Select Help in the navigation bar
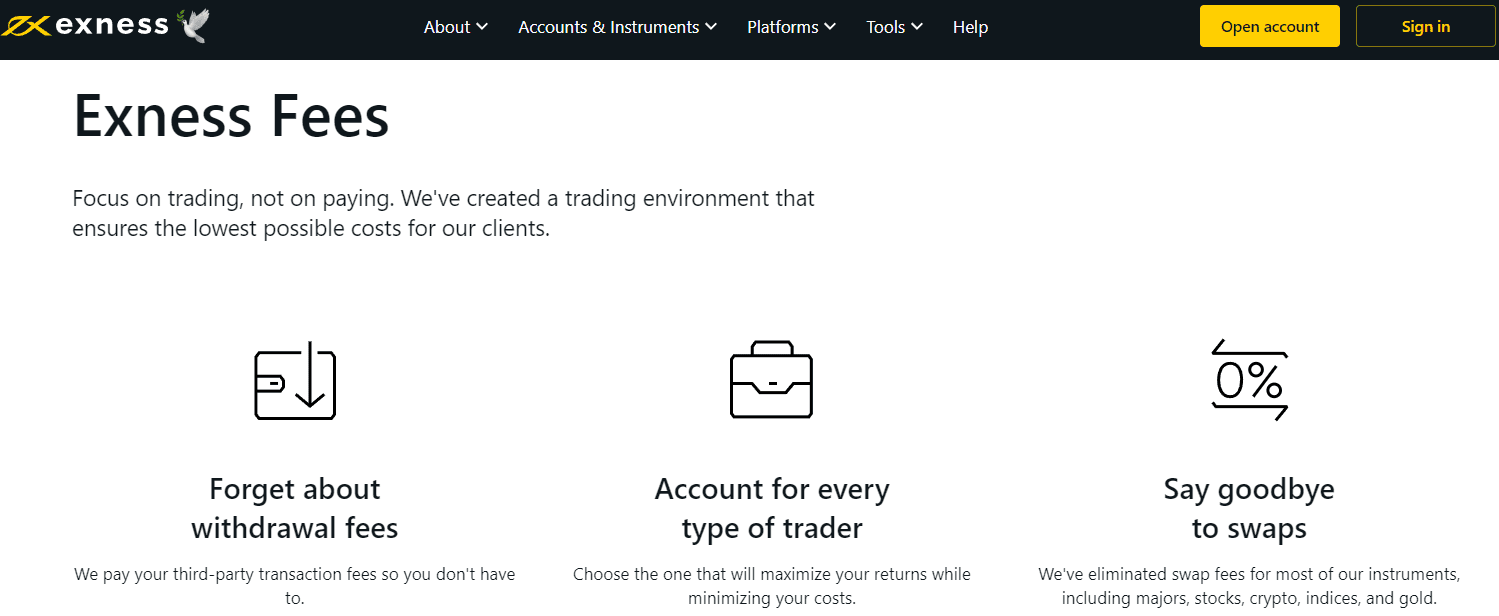This screenshot has height=616, width=1499. [969, 27]
